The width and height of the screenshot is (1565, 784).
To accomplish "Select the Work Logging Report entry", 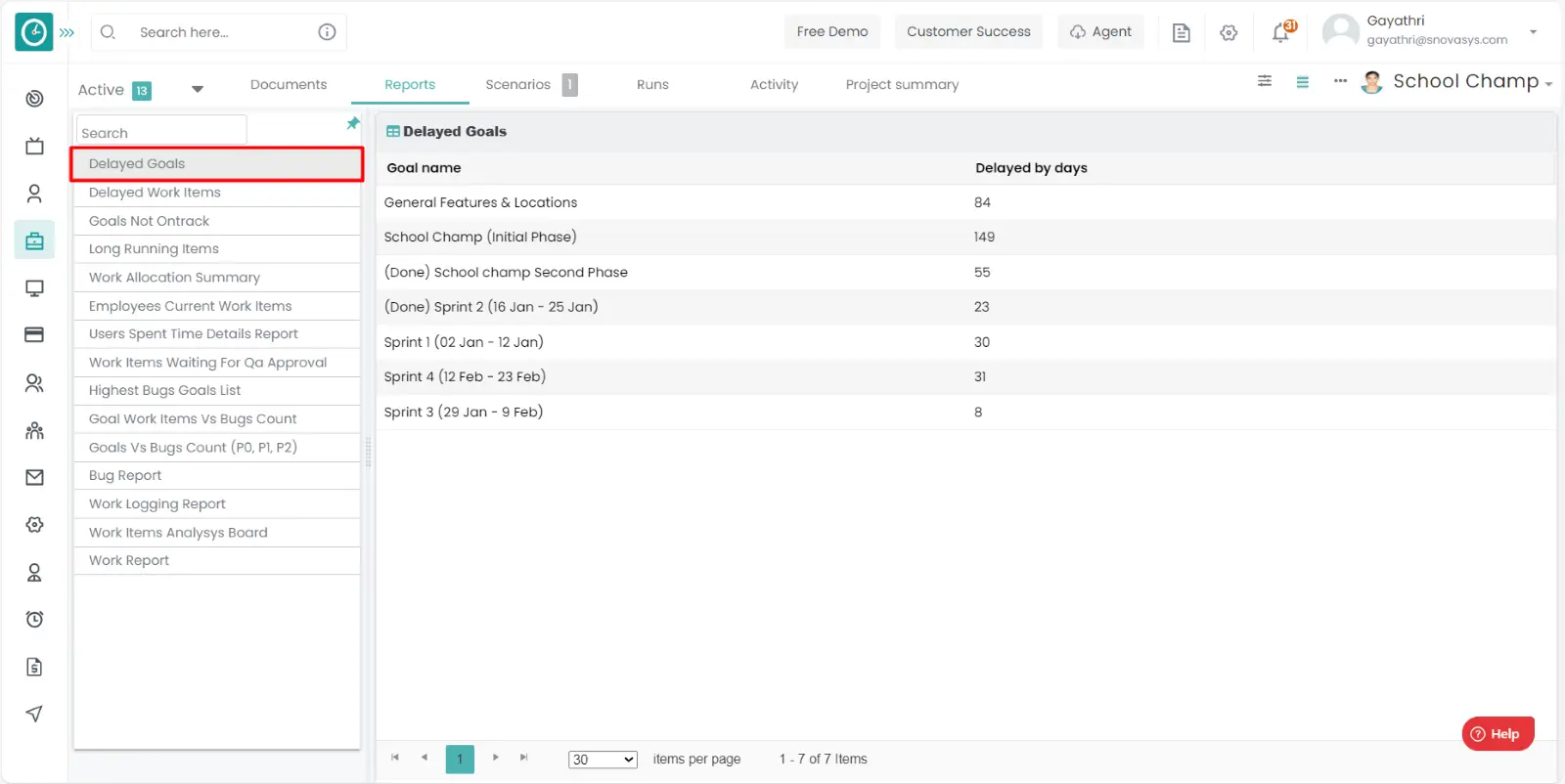I will click(x=217, y=504).
